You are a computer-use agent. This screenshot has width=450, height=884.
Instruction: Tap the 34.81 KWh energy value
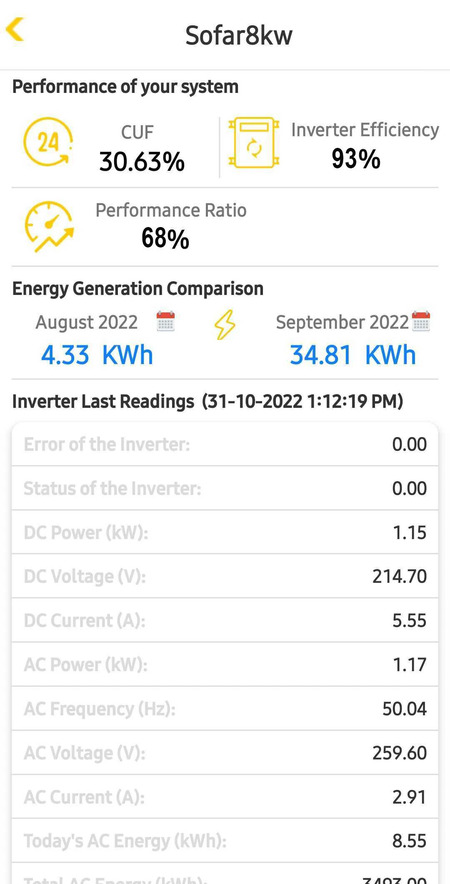353,355
